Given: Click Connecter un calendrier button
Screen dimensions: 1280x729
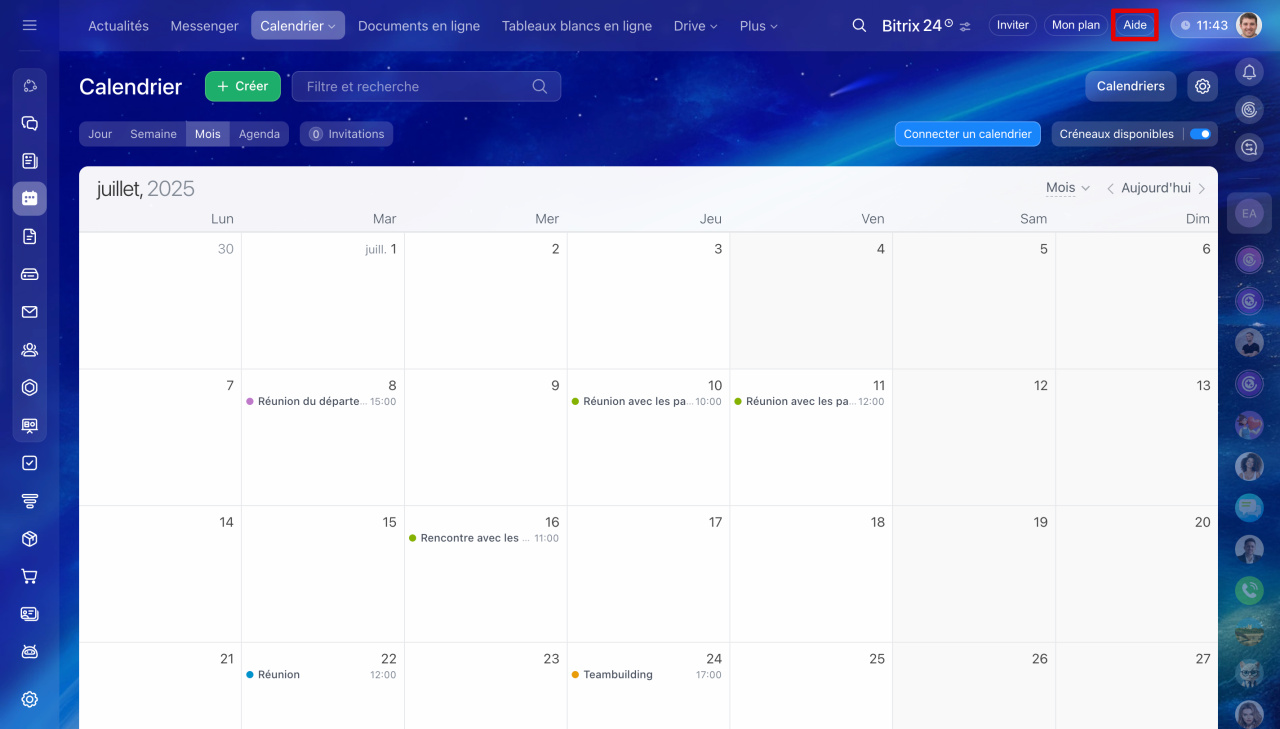Looking at the screenshot, I should pos(967,134).
